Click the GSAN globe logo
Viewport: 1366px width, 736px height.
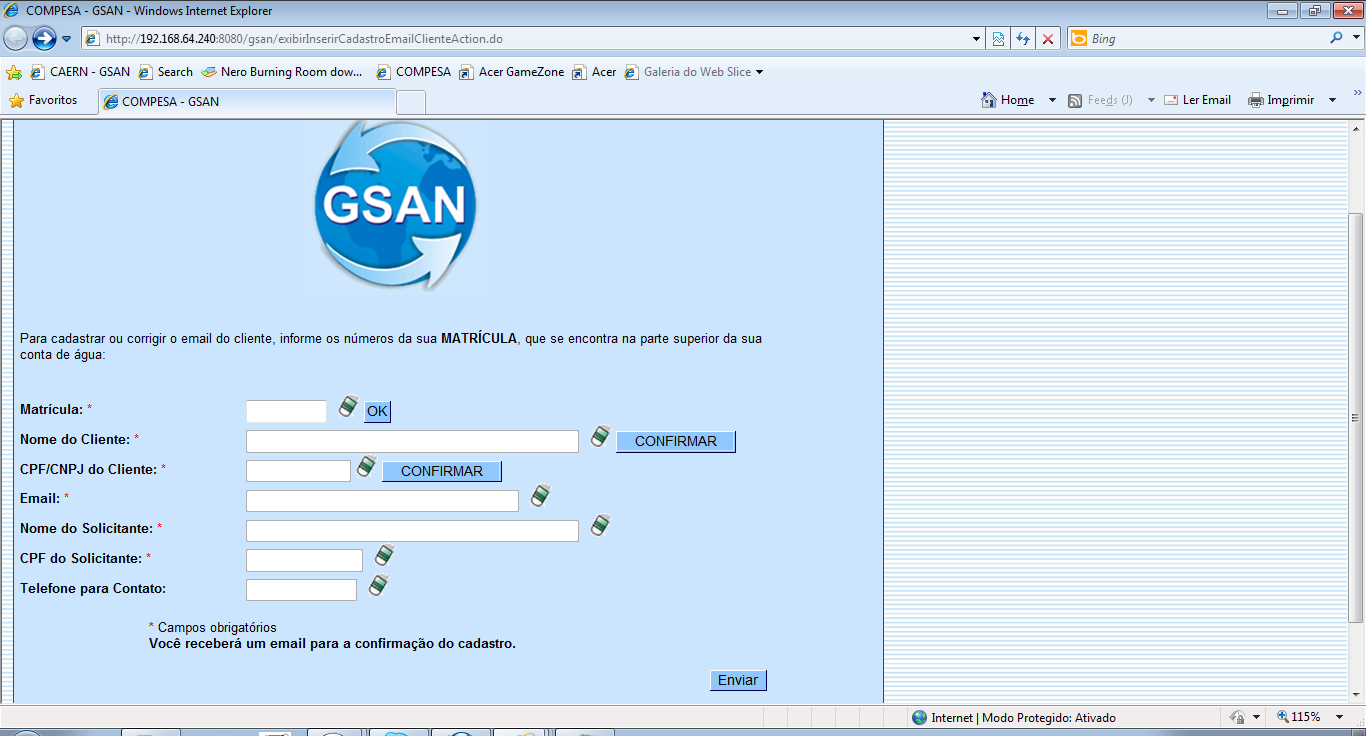click(395, 205)
